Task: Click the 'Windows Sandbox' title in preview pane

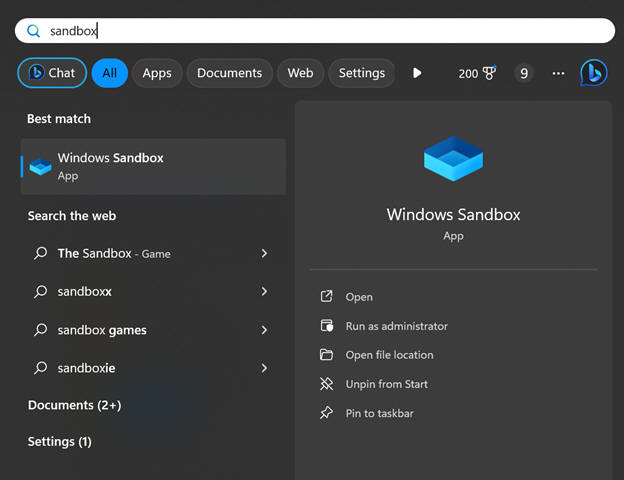Action: click(x=453, y=215)
